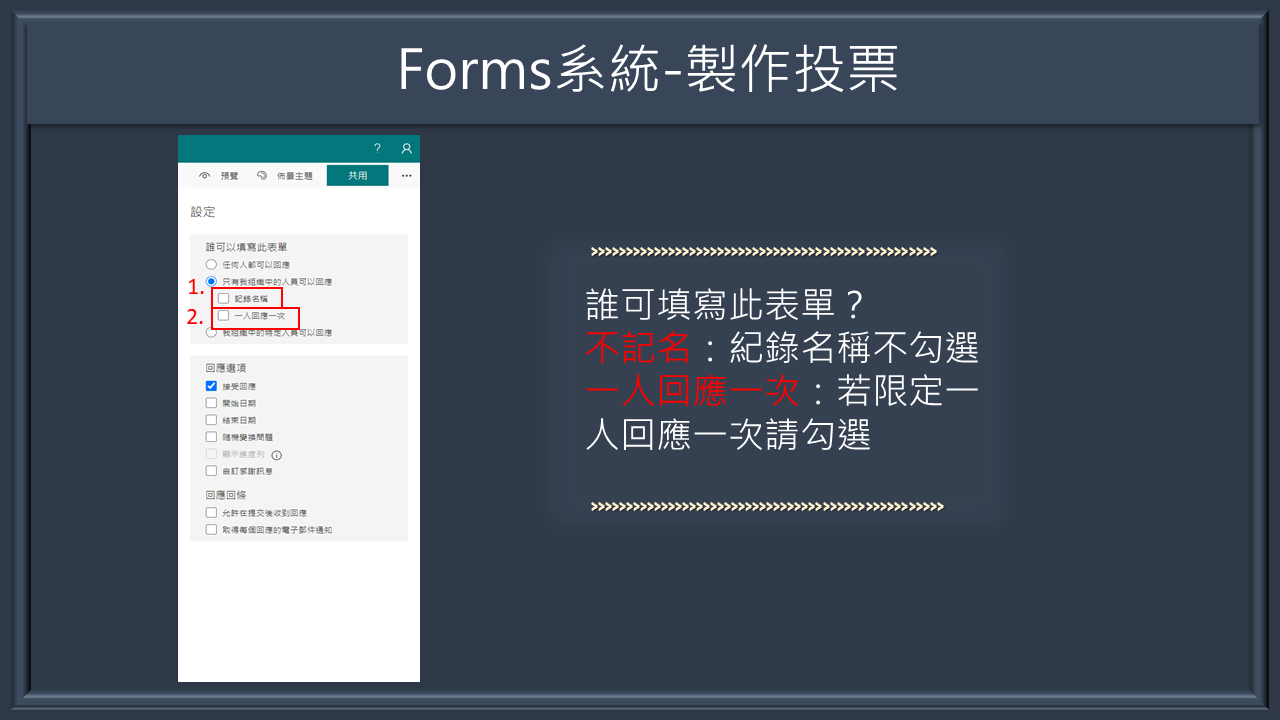Uncheck the 接受回應 checkbox

click(x=211, y=386)
